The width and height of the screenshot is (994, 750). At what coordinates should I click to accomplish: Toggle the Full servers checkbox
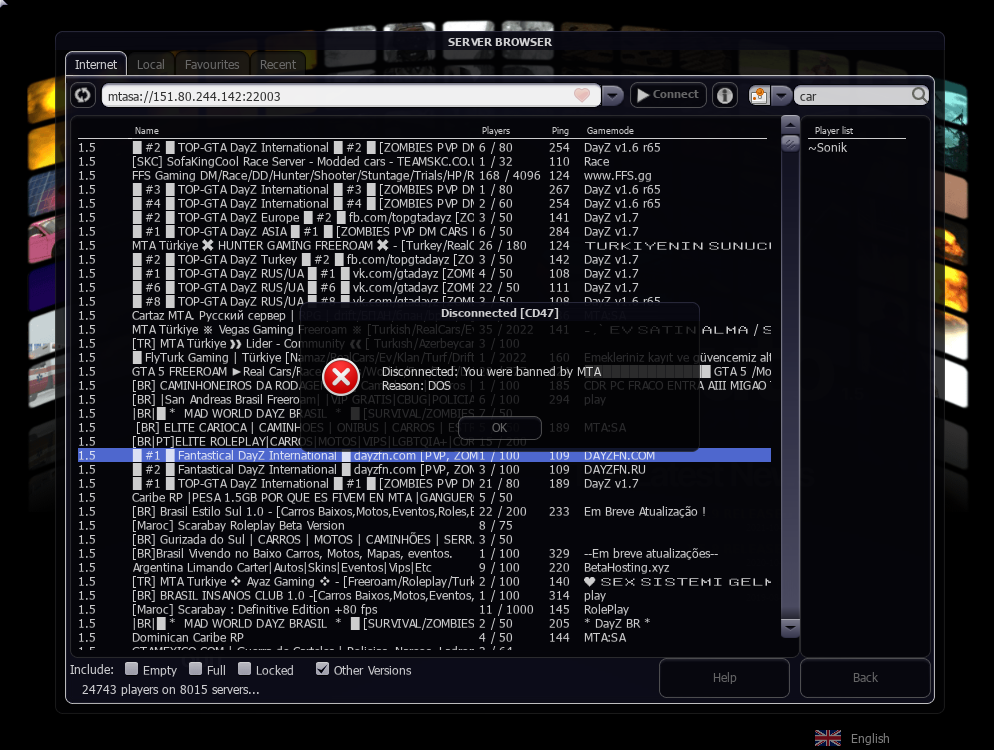196,669
